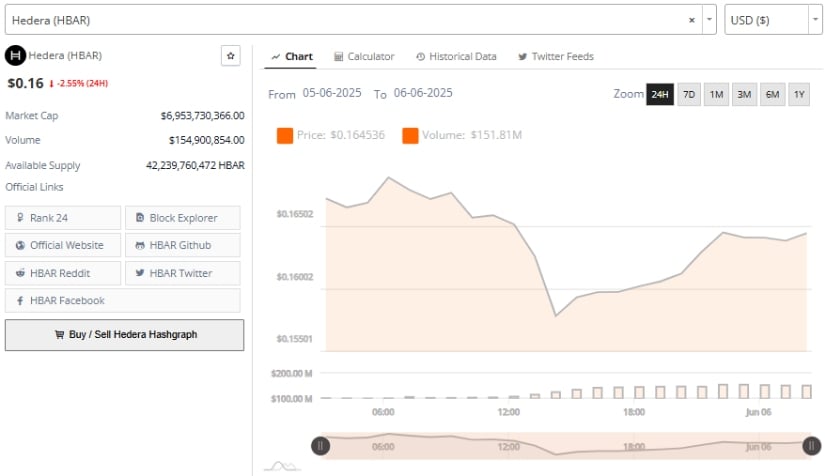
Task: Click Buy / Sell Hedera Hashgraph button
Action: coord(124,335)
